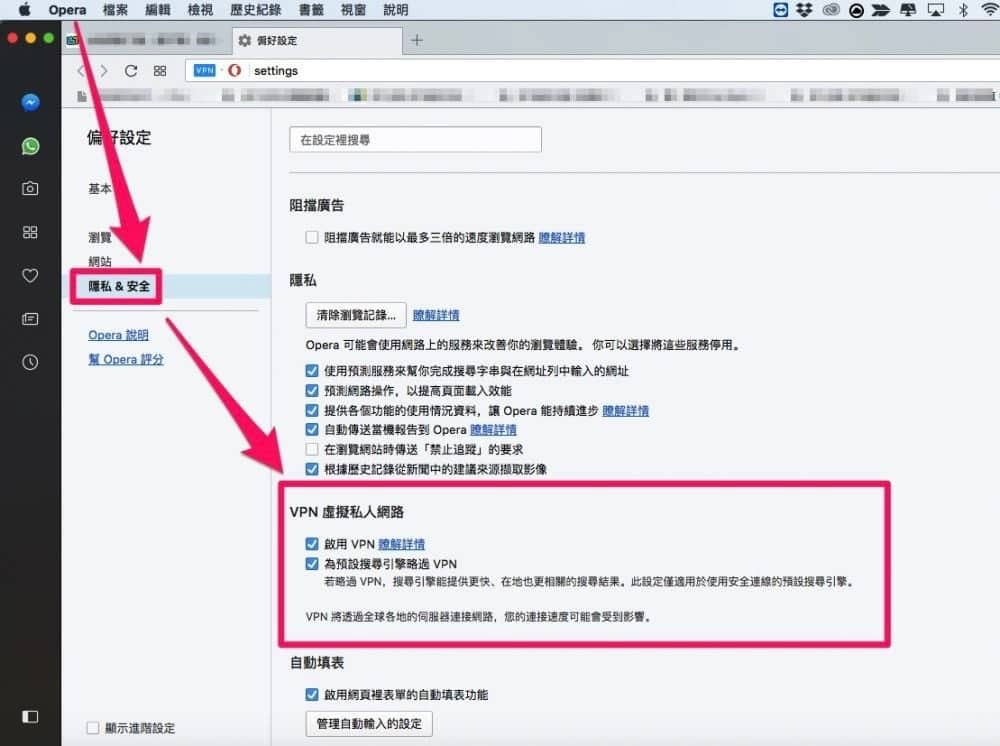The height and width of the screenshot is (746, 1000).
Task: Switch to the 偏好設定 tab
Action: [x=317, y=41]
